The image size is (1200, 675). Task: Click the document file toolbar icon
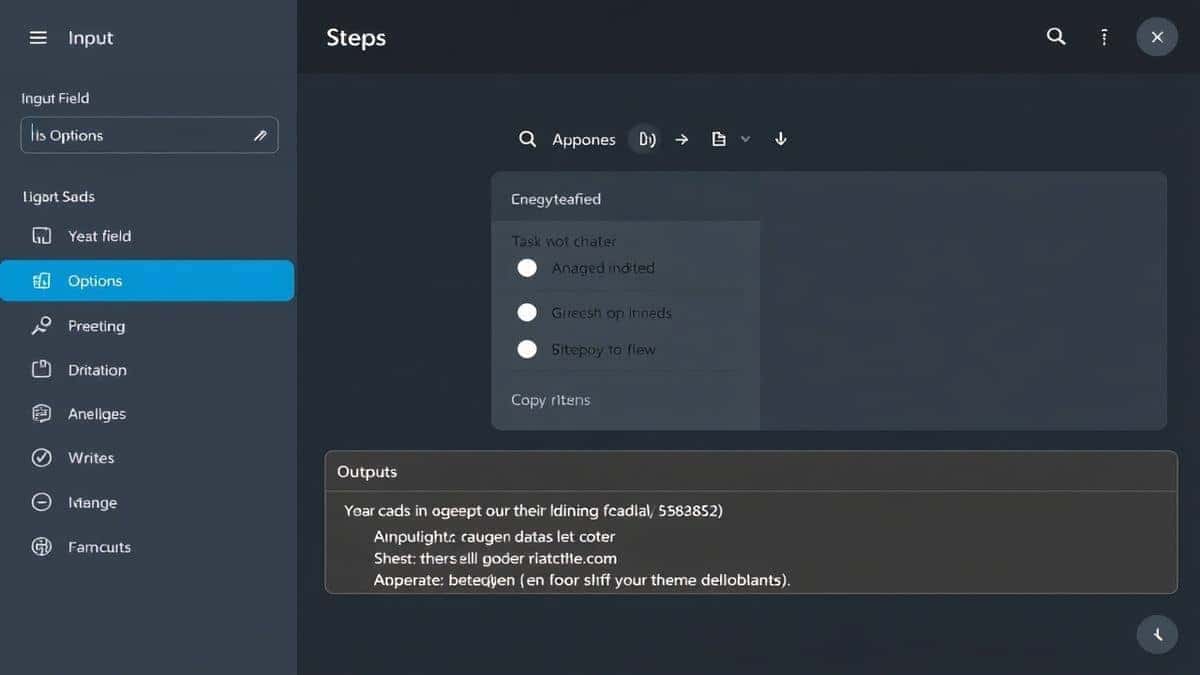tap(718, 140)
